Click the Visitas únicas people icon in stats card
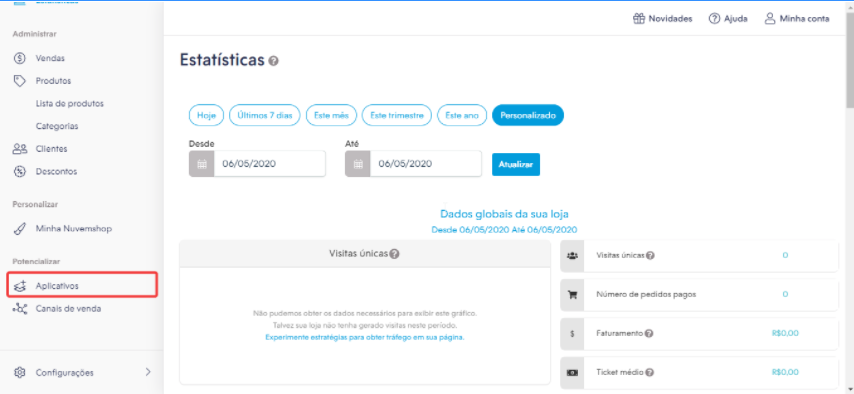 point(572,255)
